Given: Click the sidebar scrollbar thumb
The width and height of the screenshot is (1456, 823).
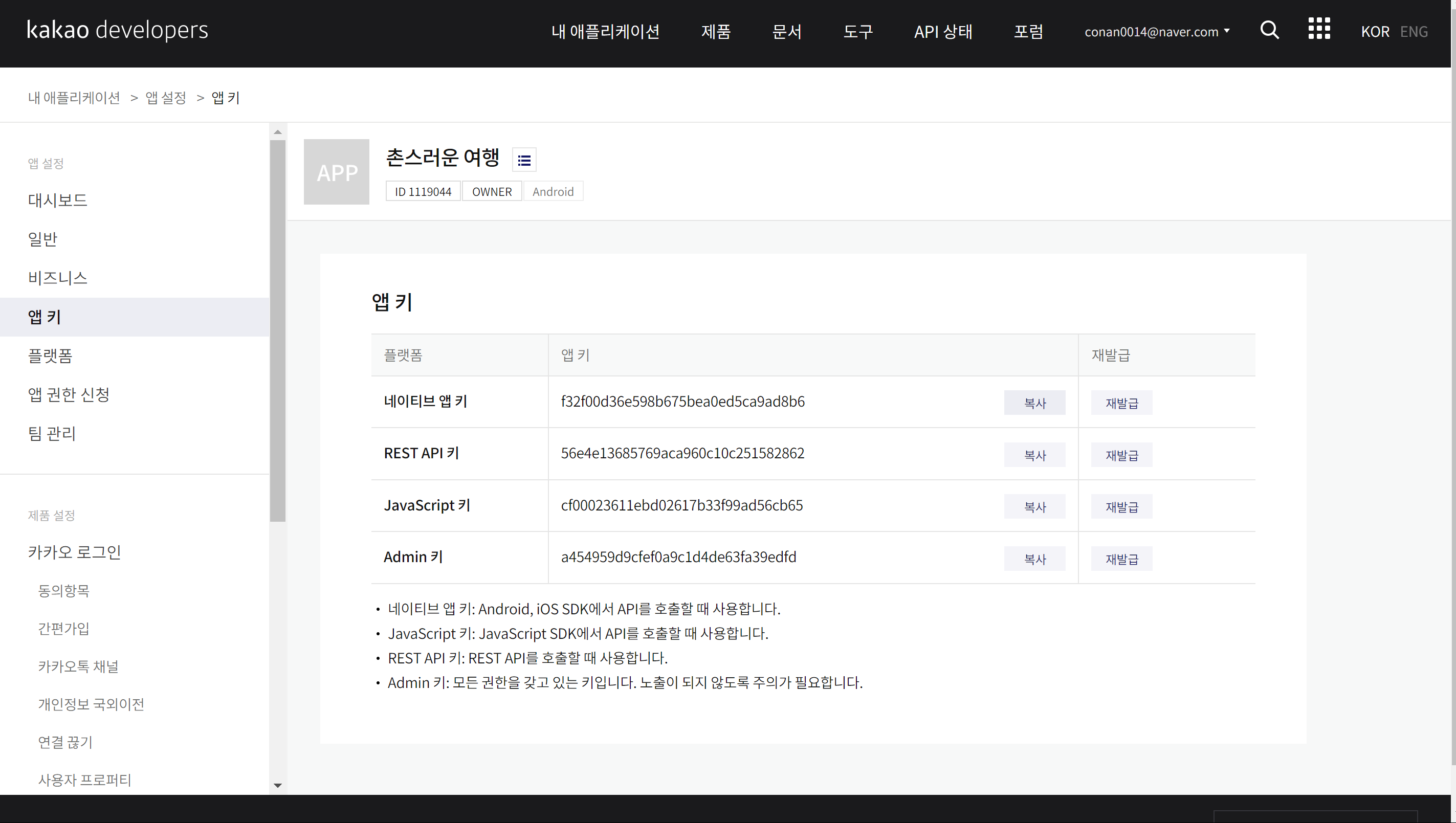Looking at the screenshot, I should click(x=277, y=330).
